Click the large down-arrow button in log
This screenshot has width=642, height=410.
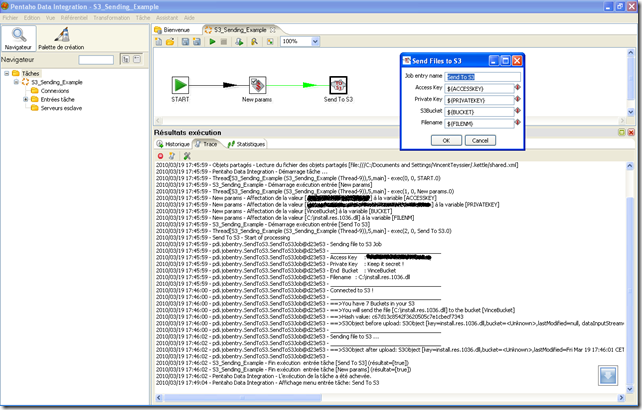tap(608, 376)
